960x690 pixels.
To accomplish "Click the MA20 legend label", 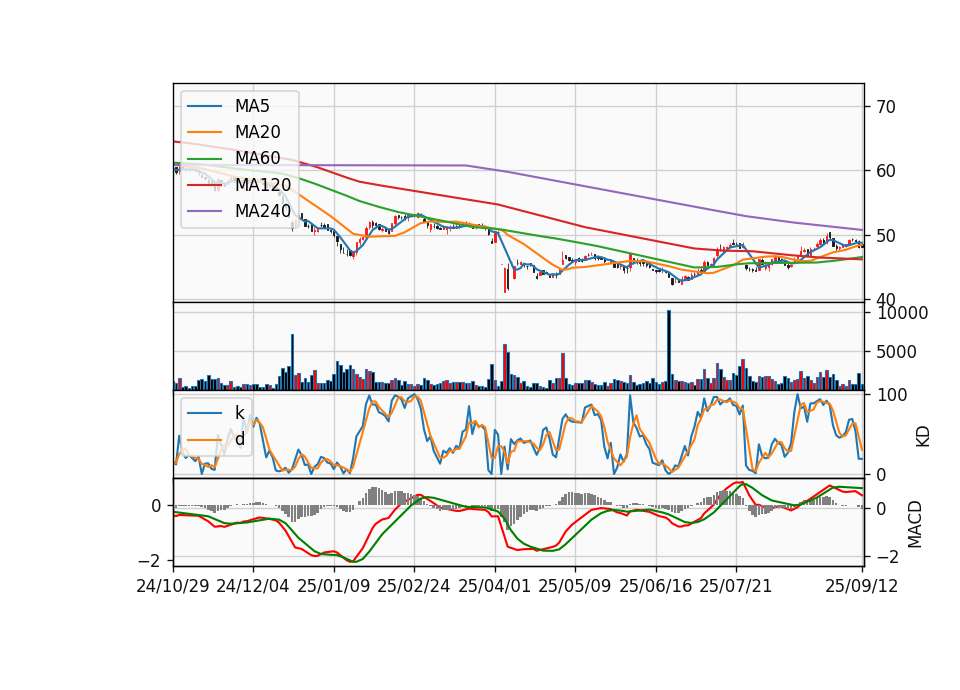I will point(257,132).
